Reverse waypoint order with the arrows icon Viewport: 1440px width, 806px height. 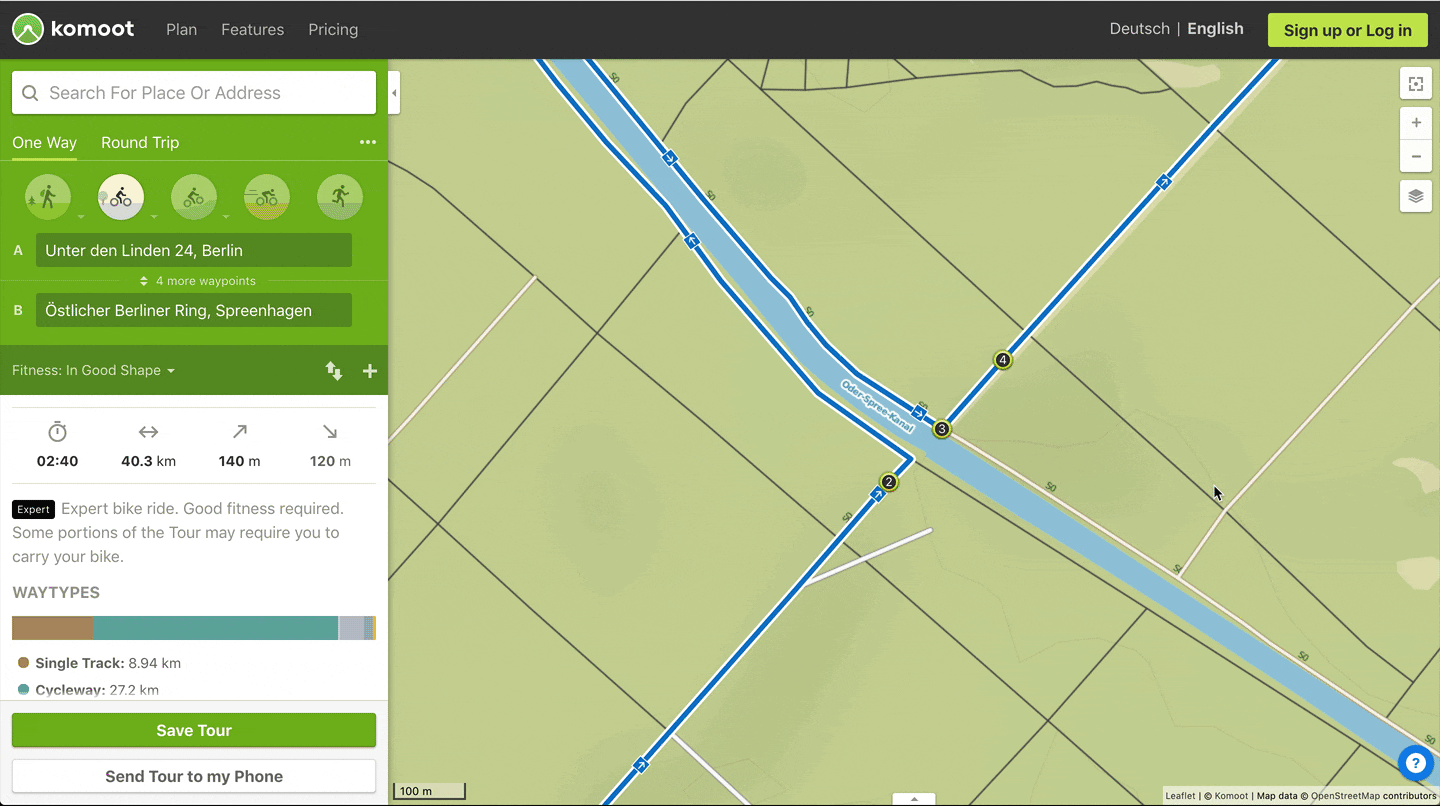click(334, 370)
